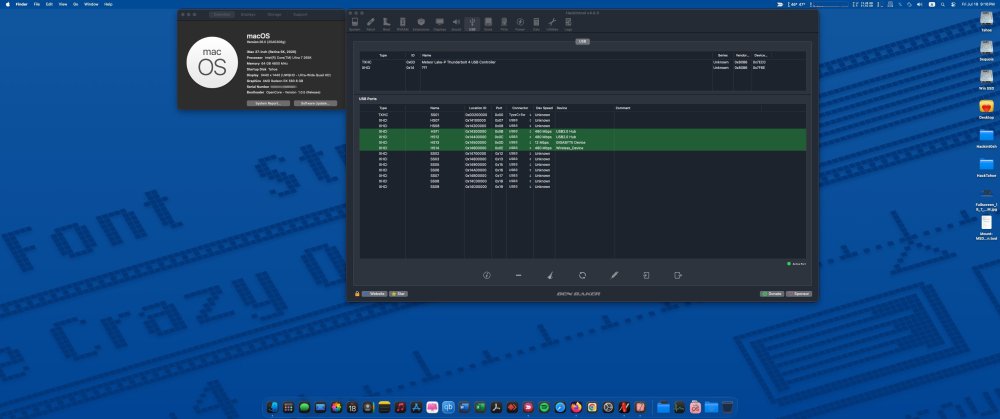Switch to Displays in Hackintool toolbar

[x=439, y=24]
